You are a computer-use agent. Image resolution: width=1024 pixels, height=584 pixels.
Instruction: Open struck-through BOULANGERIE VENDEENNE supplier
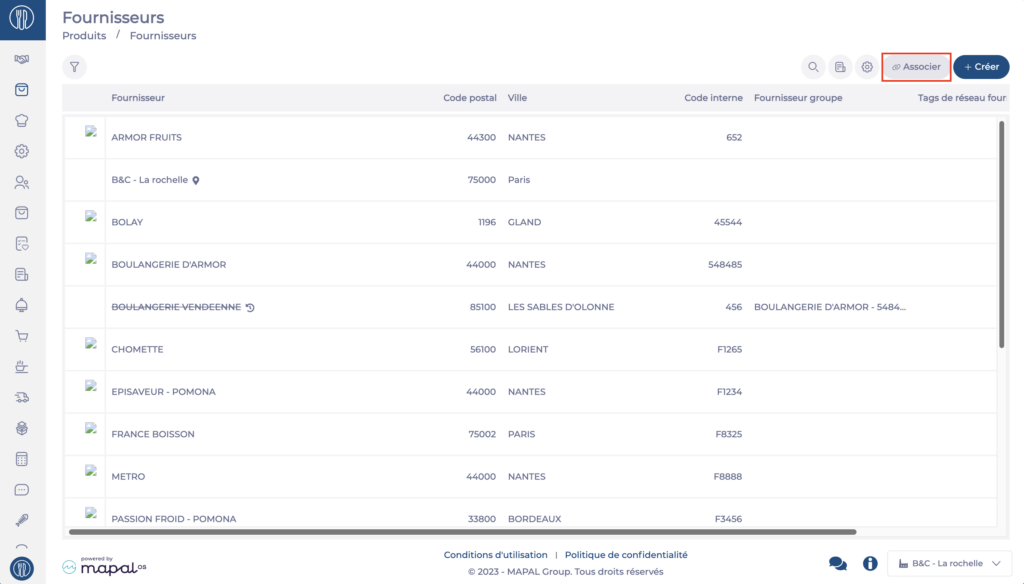point(176,307)
